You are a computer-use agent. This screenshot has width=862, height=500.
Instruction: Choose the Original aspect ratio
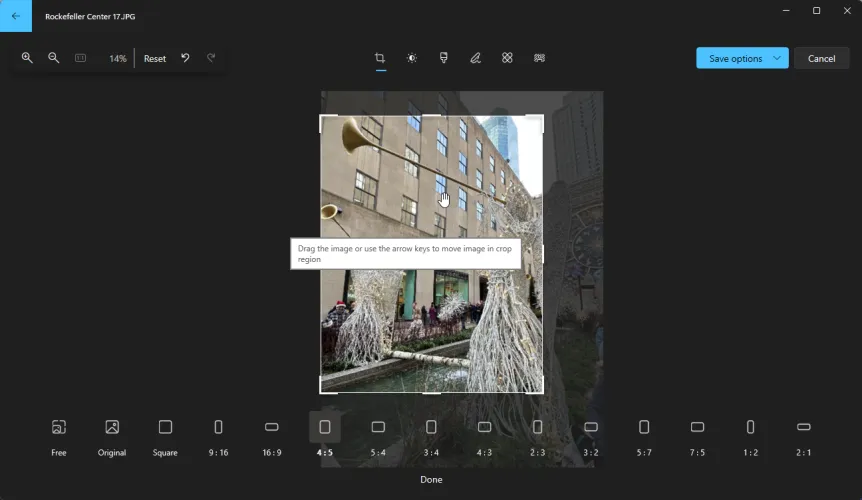pyautogui.click(x=112, y=436)
